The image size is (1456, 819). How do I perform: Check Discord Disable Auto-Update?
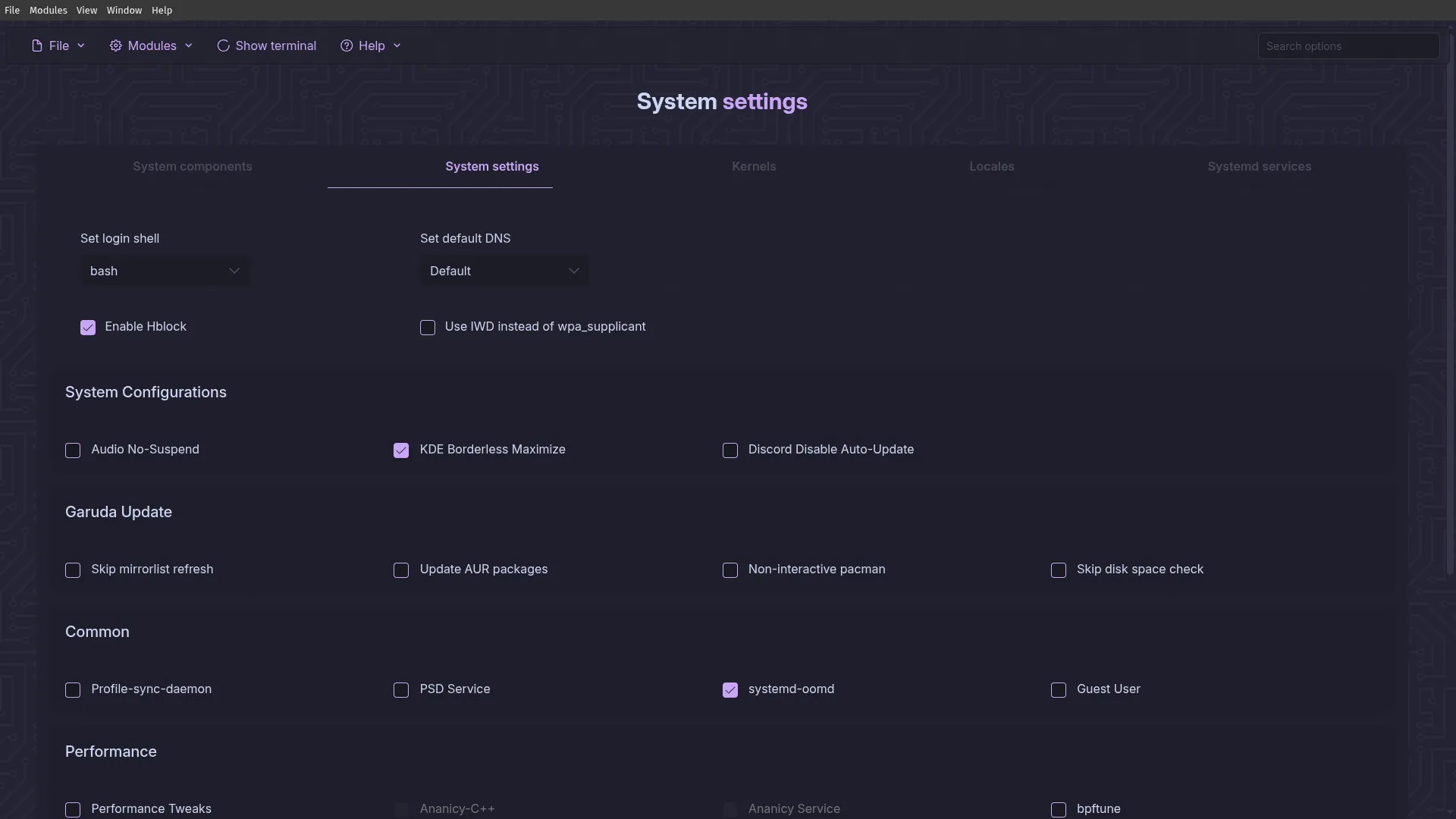coord(730,450)
